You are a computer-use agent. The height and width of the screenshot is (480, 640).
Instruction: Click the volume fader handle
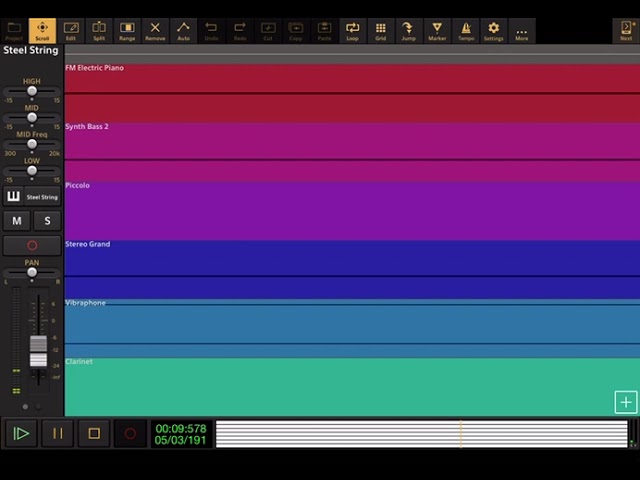tap(38, 352)
